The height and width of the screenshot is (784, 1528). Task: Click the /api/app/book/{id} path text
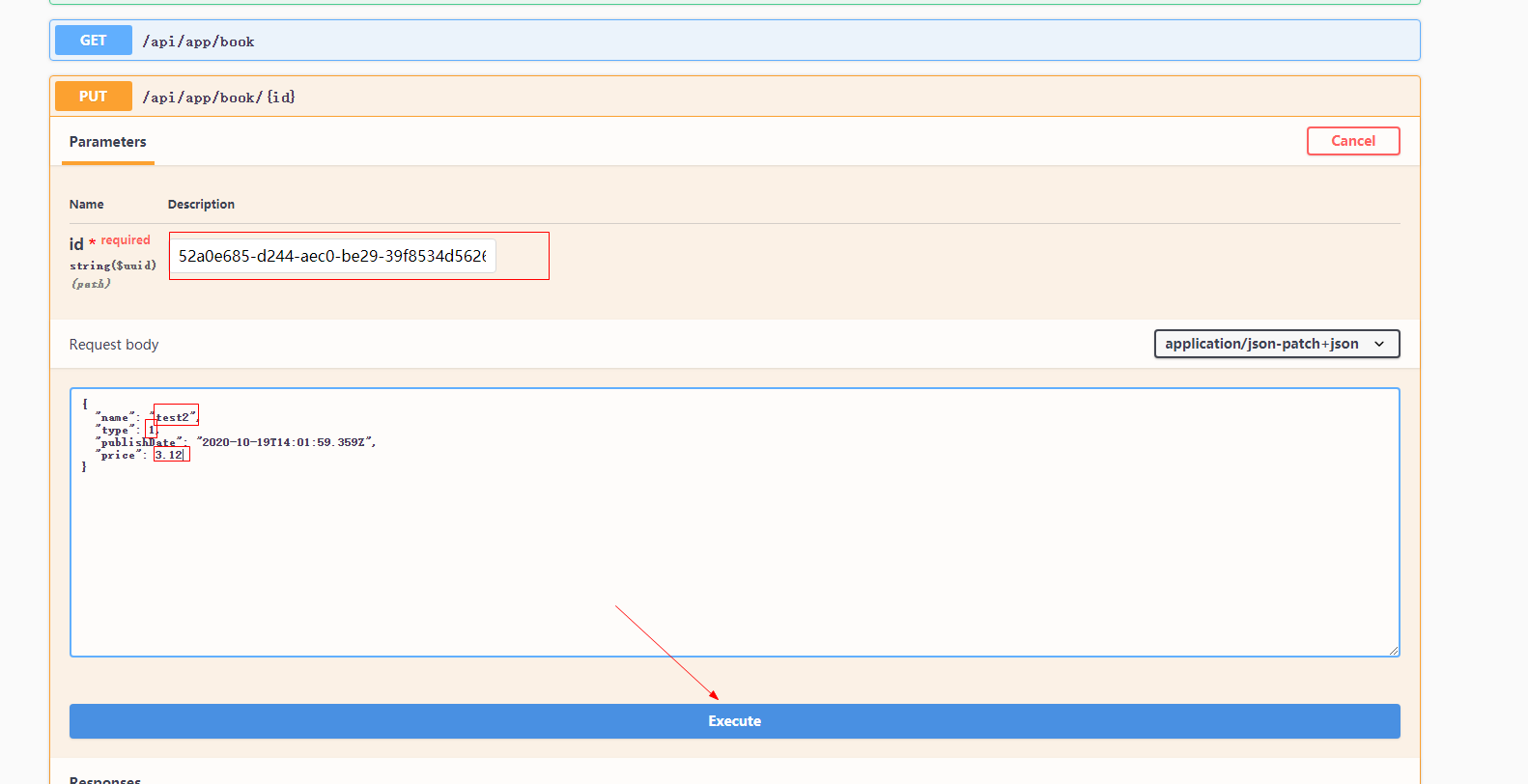tap(218, 98)
